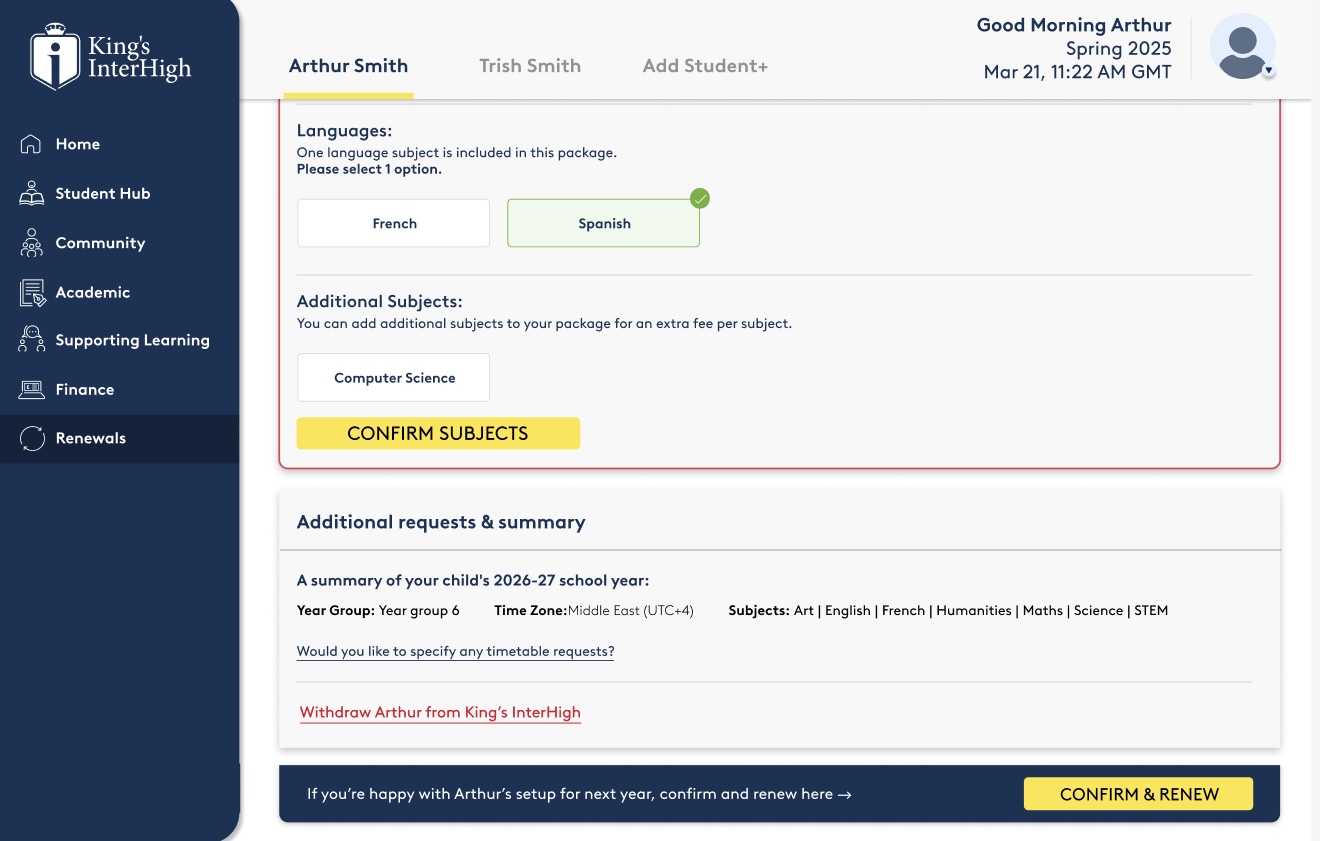Click the Supporting Learning icon

click(x=31, y=340)
